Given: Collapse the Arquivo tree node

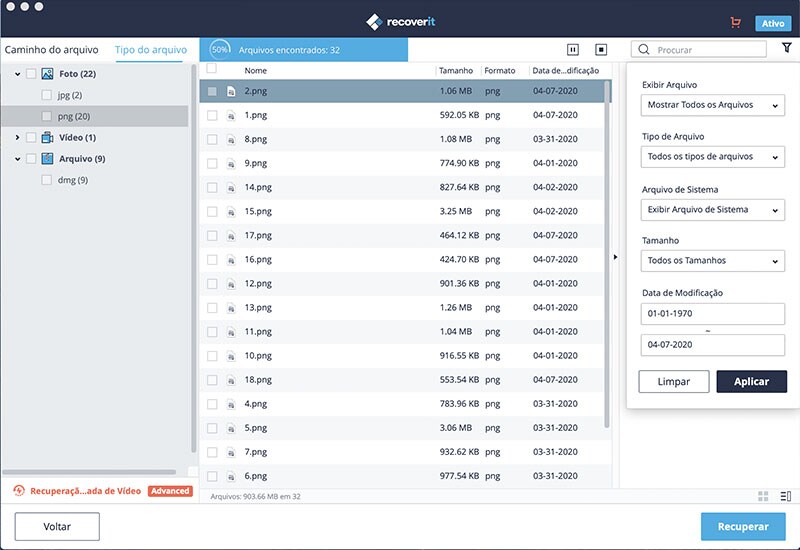Looking at the screenshot, I should pos(17,159).
